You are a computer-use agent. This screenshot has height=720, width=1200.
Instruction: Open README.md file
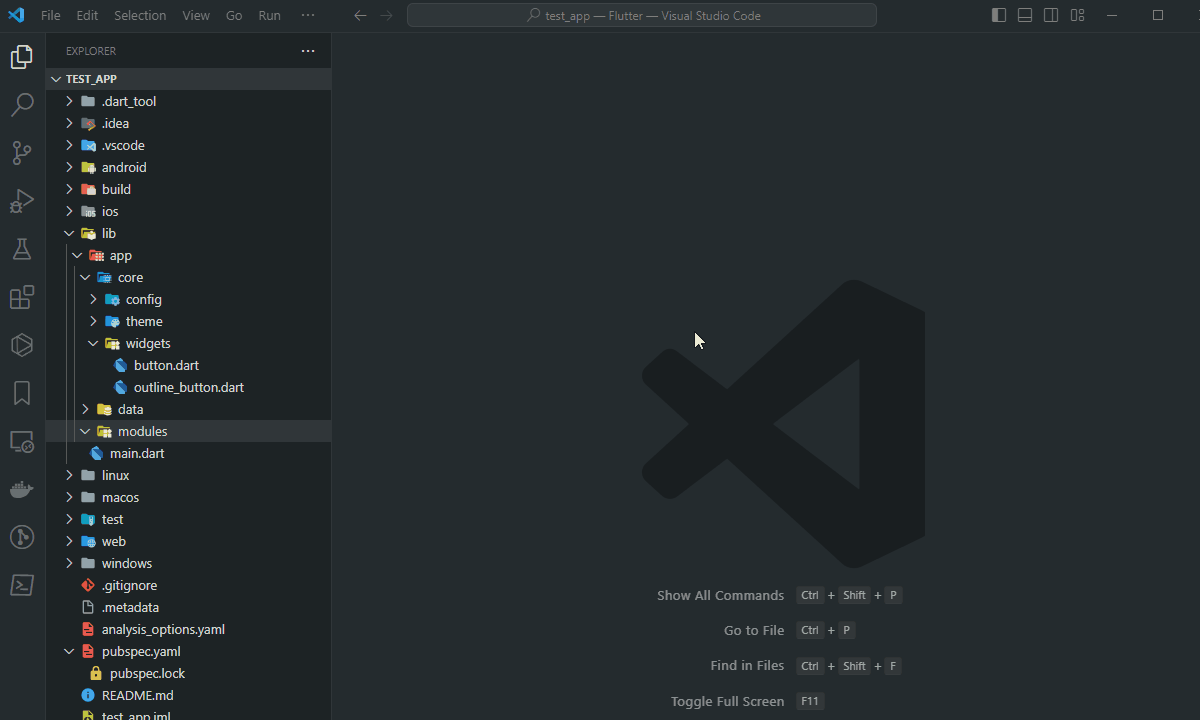(189, 695)
